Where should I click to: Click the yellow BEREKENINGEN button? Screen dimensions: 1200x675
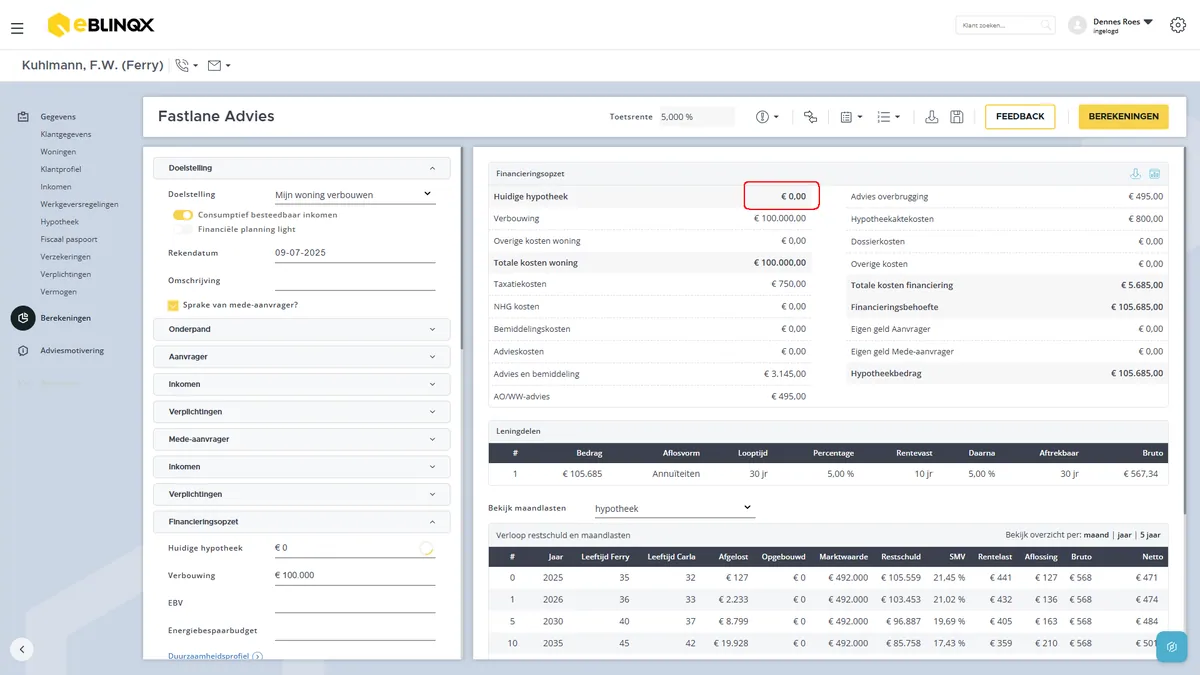click(1123, 117)
